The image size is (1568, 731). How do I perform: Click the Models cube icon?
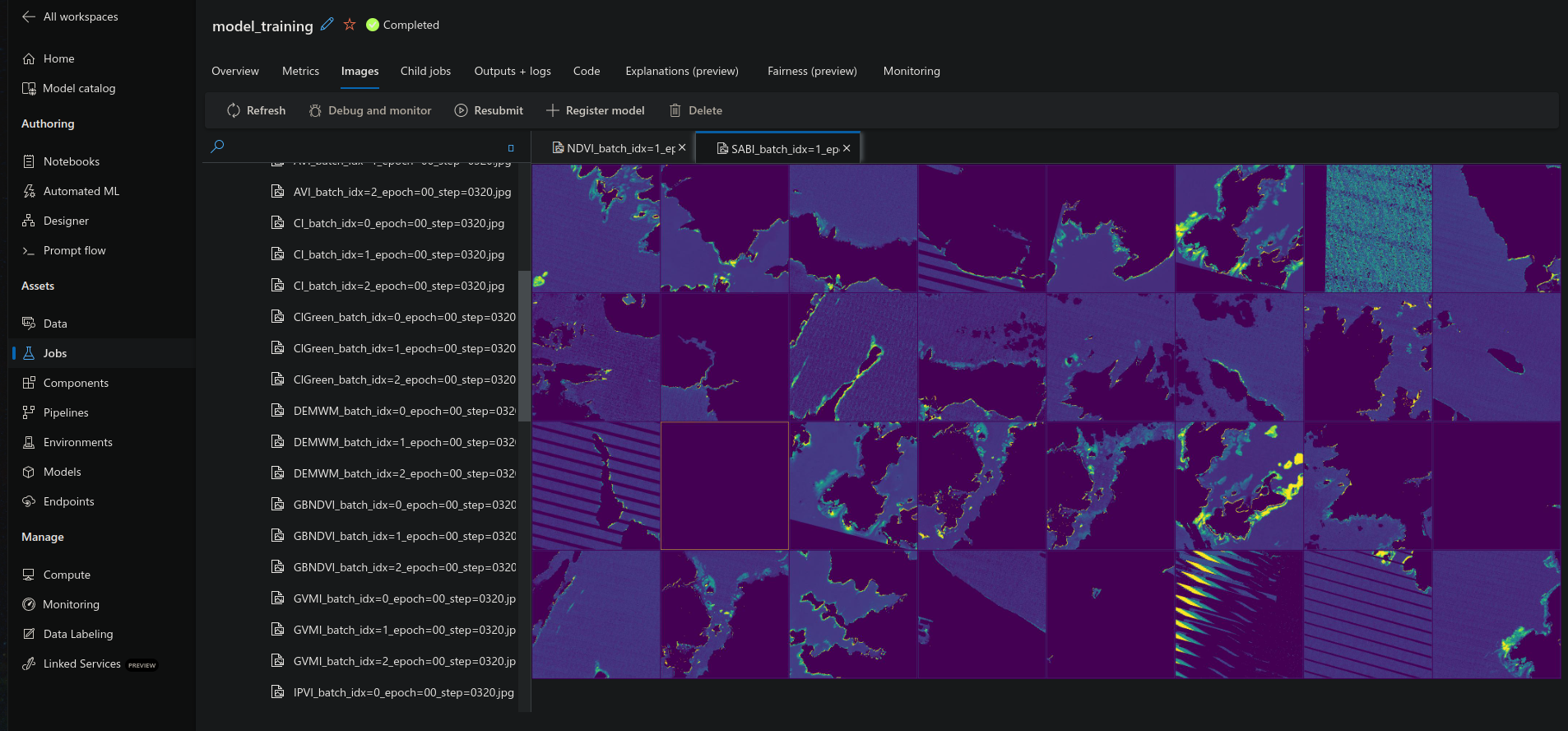pos(29,472)
